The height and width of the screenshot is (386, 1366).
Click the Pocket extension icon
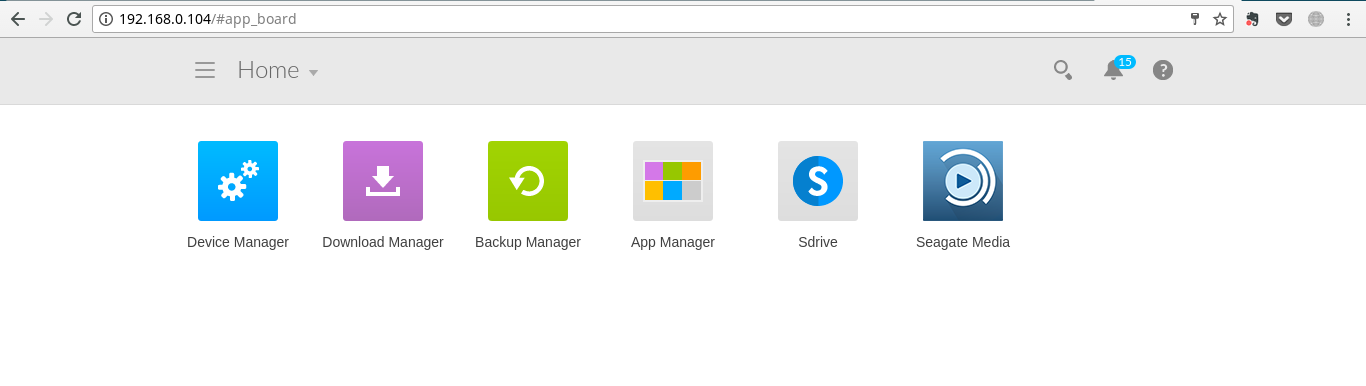[x=1284, y=19]
